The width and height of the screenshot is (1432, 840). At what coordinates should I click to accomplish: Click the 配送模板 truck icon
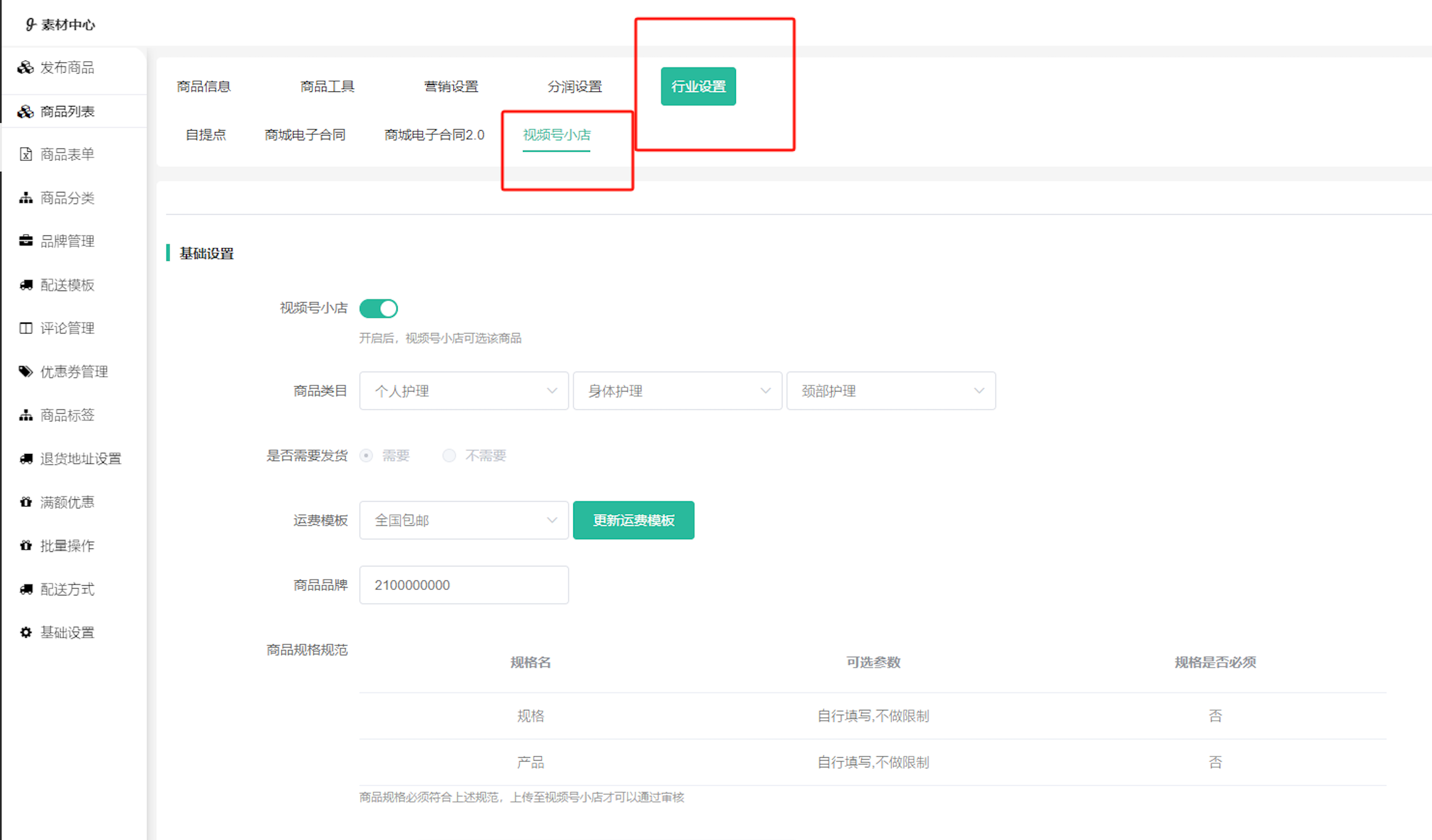[x=25, y=284]
